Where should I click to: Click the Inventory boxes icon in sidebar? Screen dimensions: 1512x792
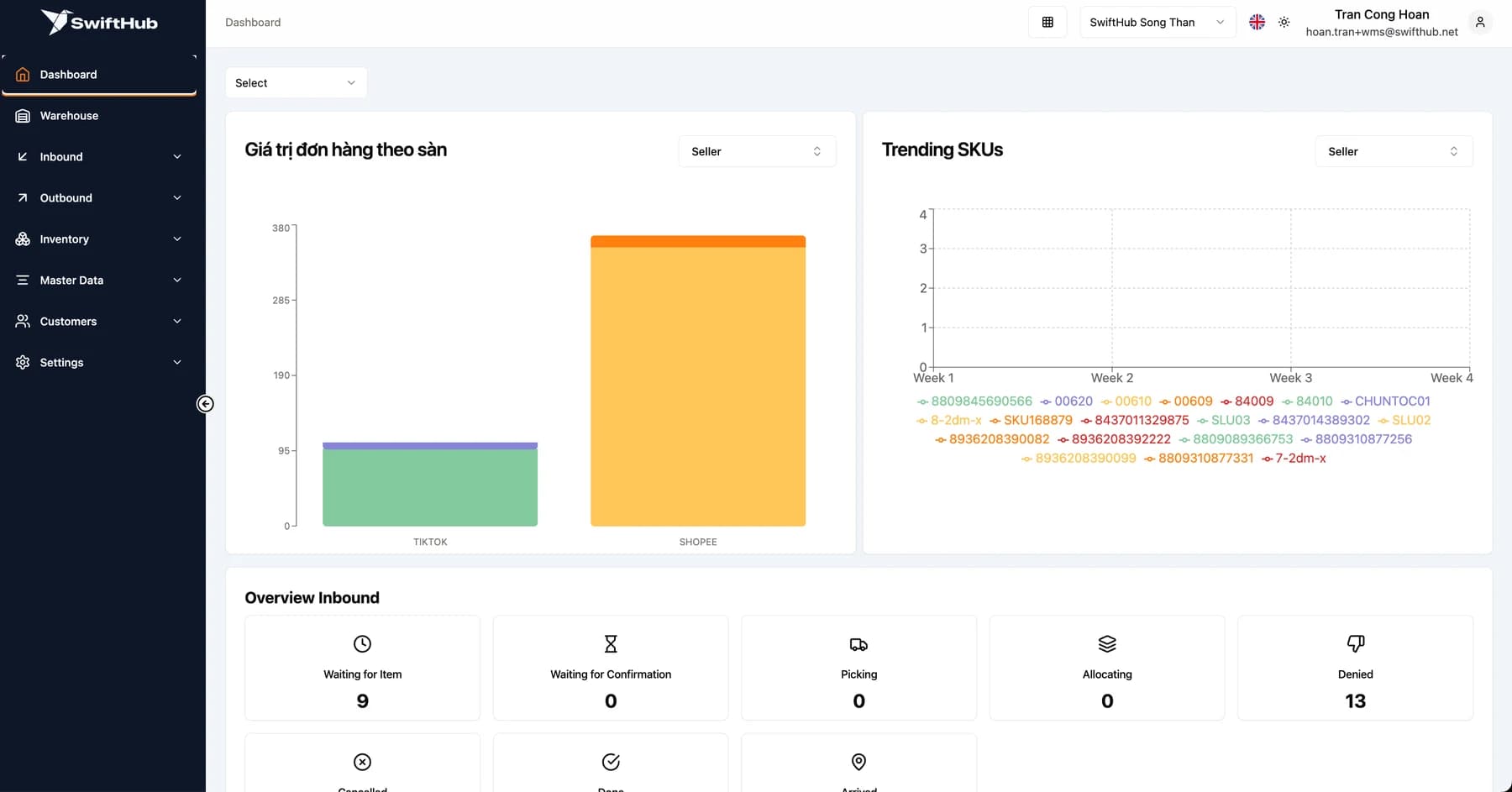coord(23,239)
